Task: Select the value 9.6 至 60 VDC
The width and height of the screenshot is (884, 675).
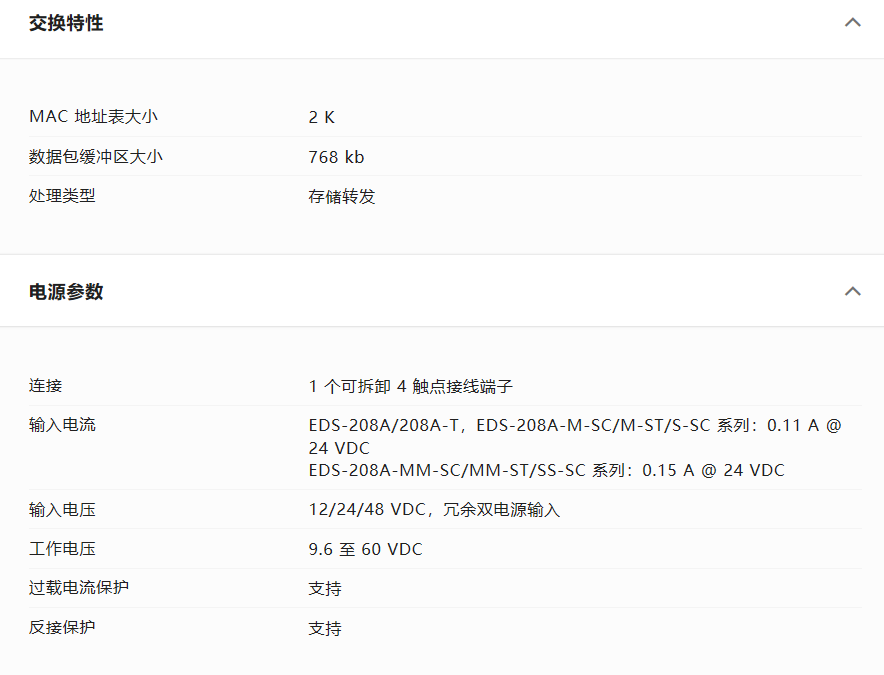Action: click(x=365, y=549)
